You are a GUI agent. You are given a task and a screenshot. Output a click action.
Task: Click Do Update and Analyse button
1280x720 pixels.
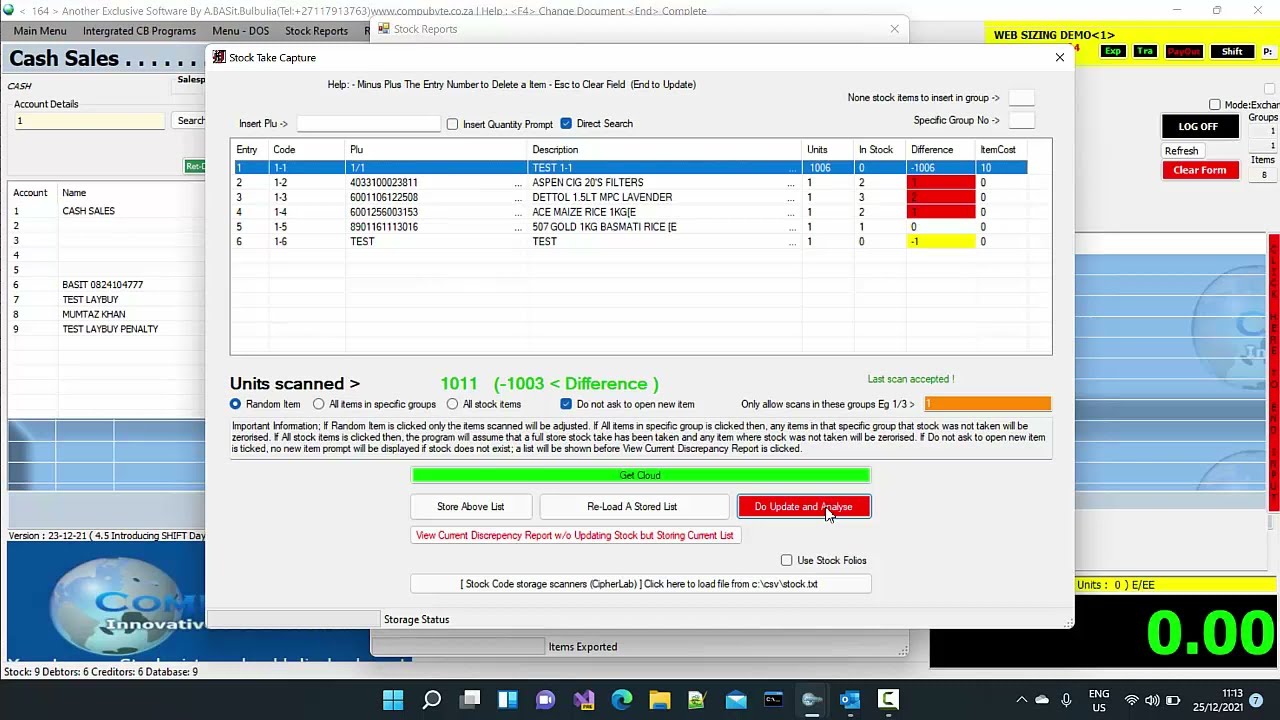804,507
